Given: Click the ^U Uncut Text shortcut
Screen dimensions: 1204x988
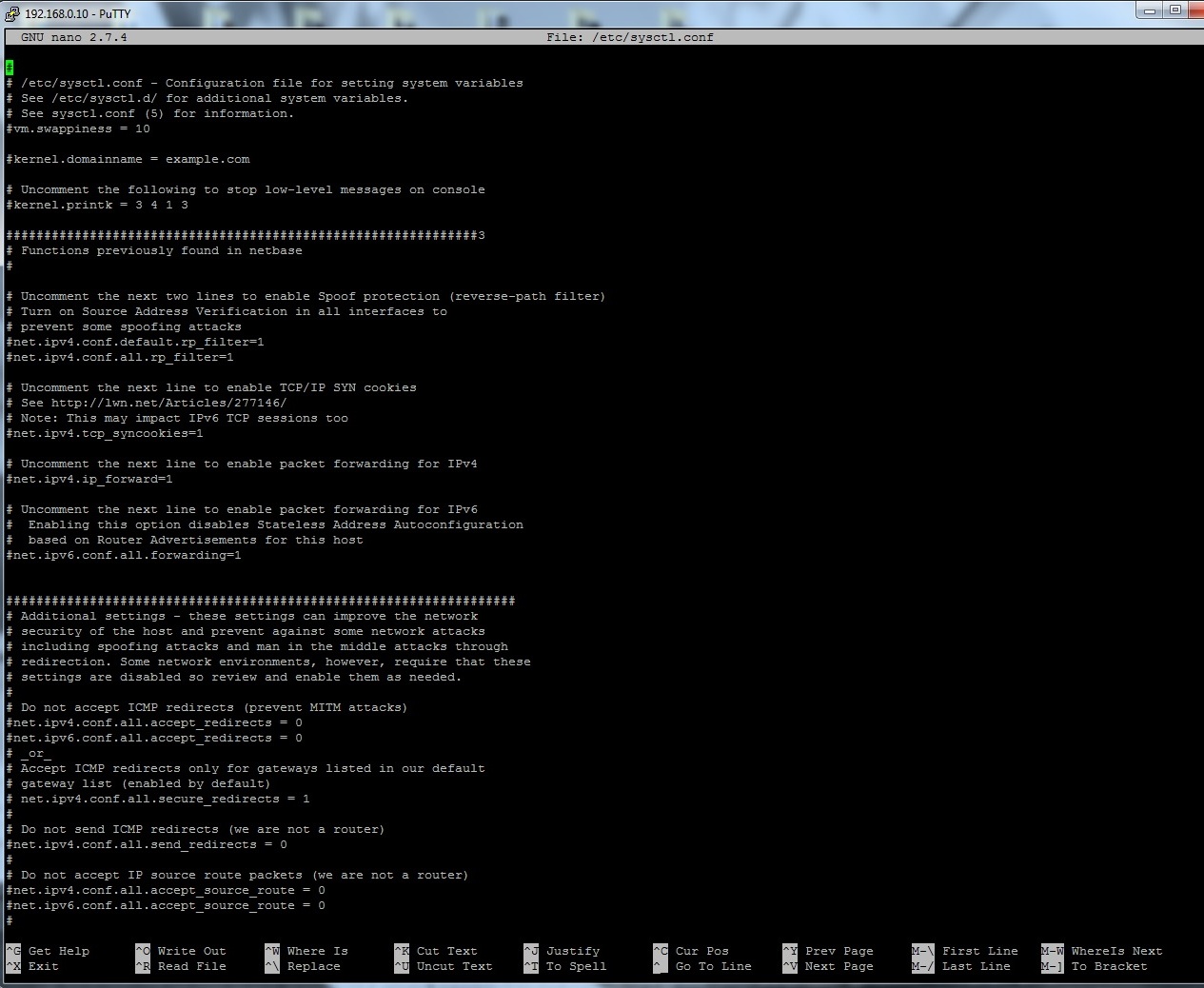Looking at the screenshot, I should (x=444, y=966).
